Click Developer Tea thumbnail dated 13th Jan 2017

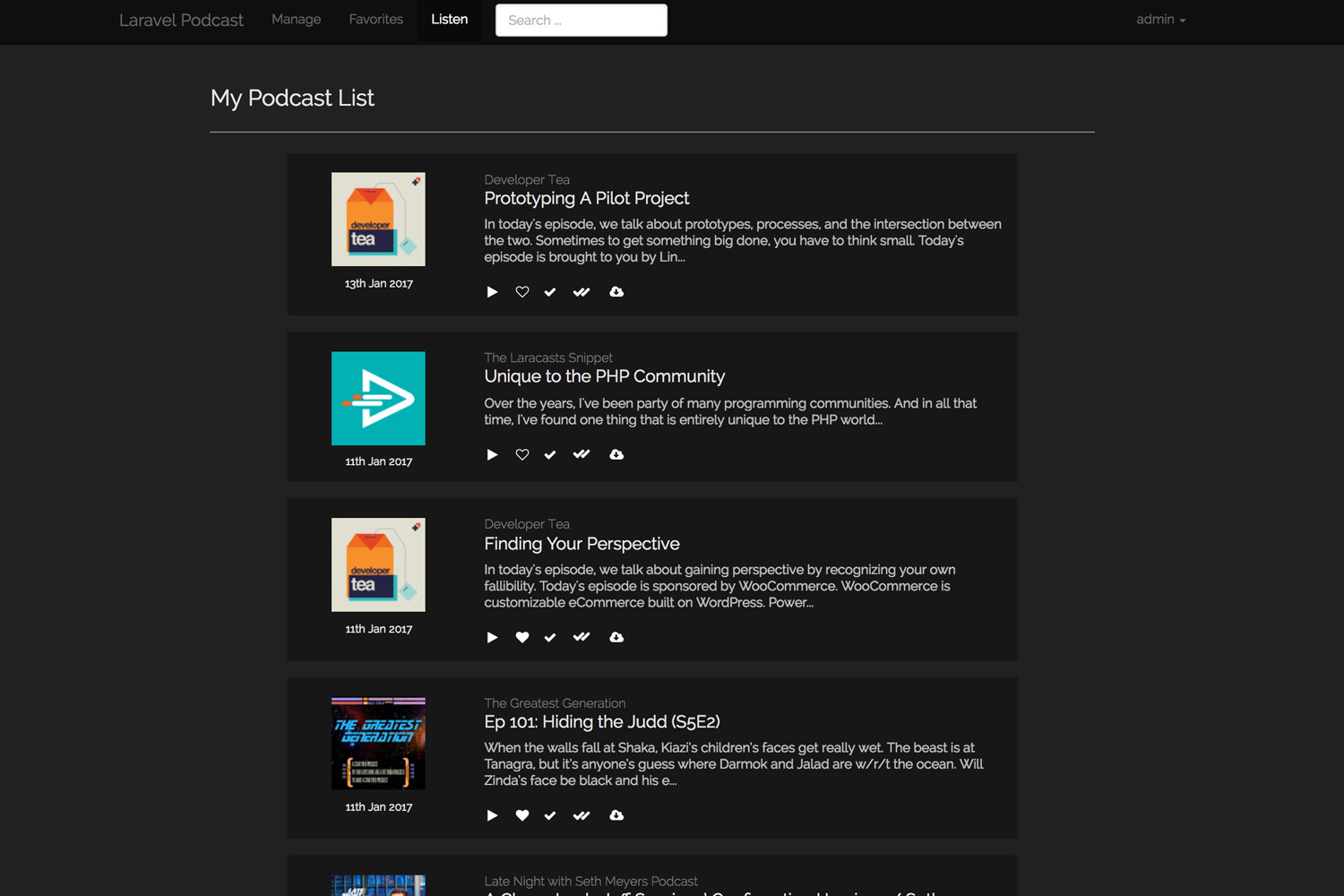[x=378, y=220]
